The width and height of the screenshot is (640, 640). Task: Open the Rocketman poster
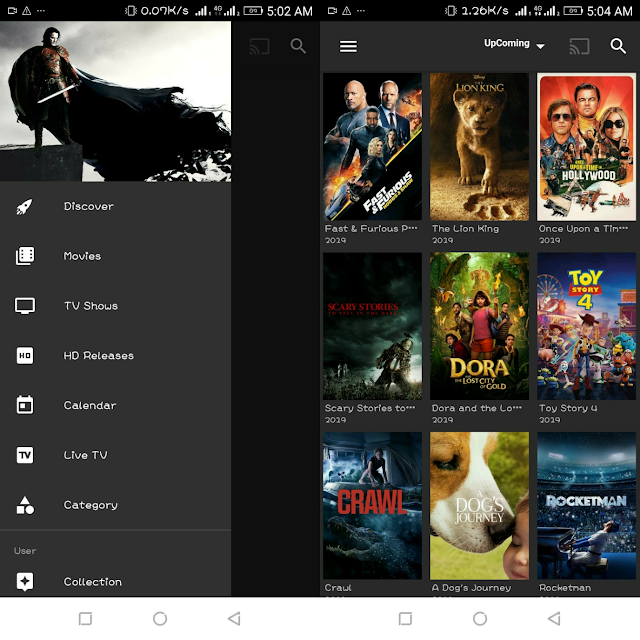pos(587,506)
